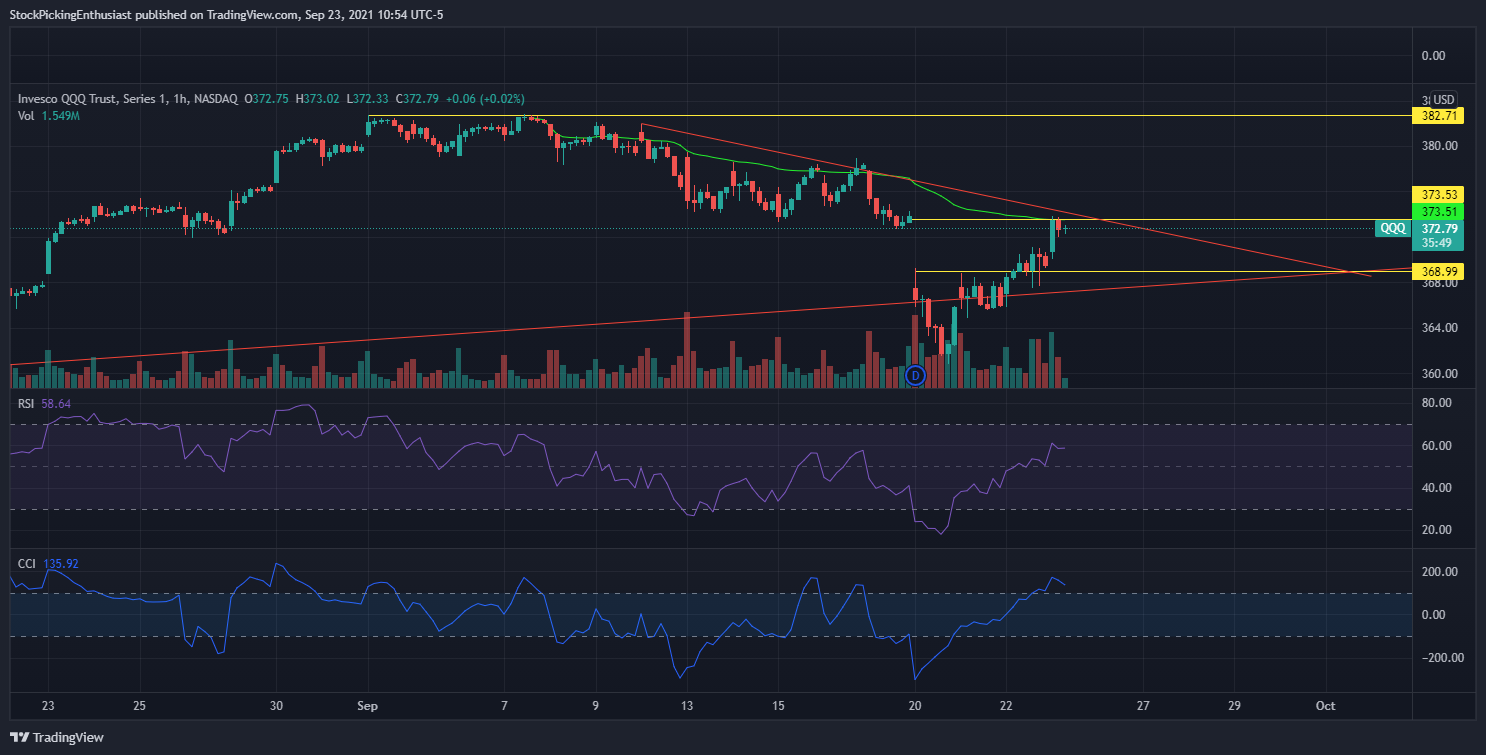Click the 13 label on the date axis
Image resolution: width=1486 pixels, height=755 pixels.
coord(686,706)
